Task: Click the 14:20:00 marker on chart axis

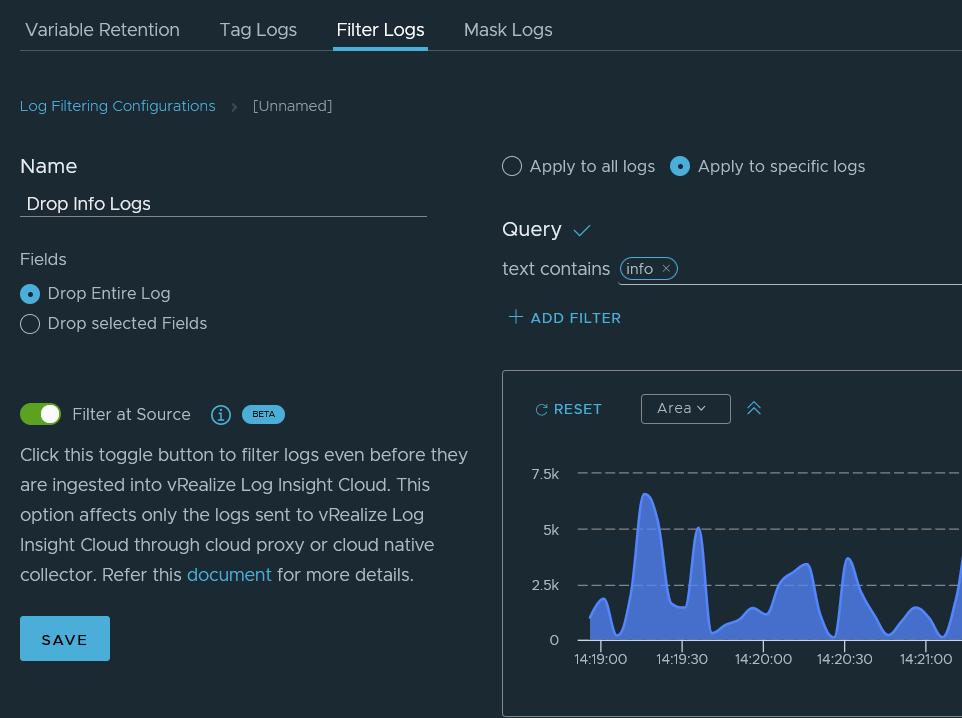Action: click(x=763, y=659)
